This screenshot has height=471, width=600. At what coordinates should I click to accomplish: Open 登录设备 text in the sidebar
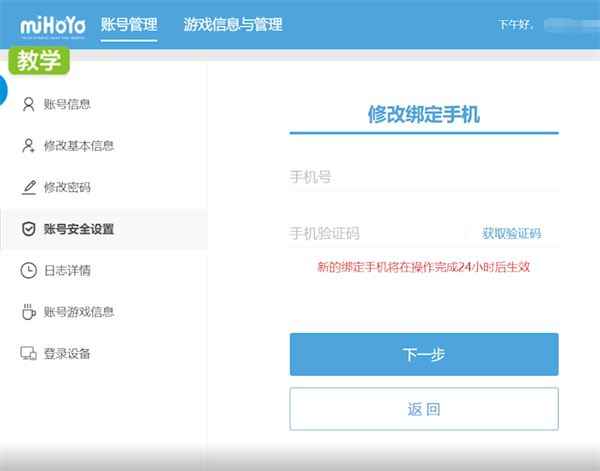(67, 354)
